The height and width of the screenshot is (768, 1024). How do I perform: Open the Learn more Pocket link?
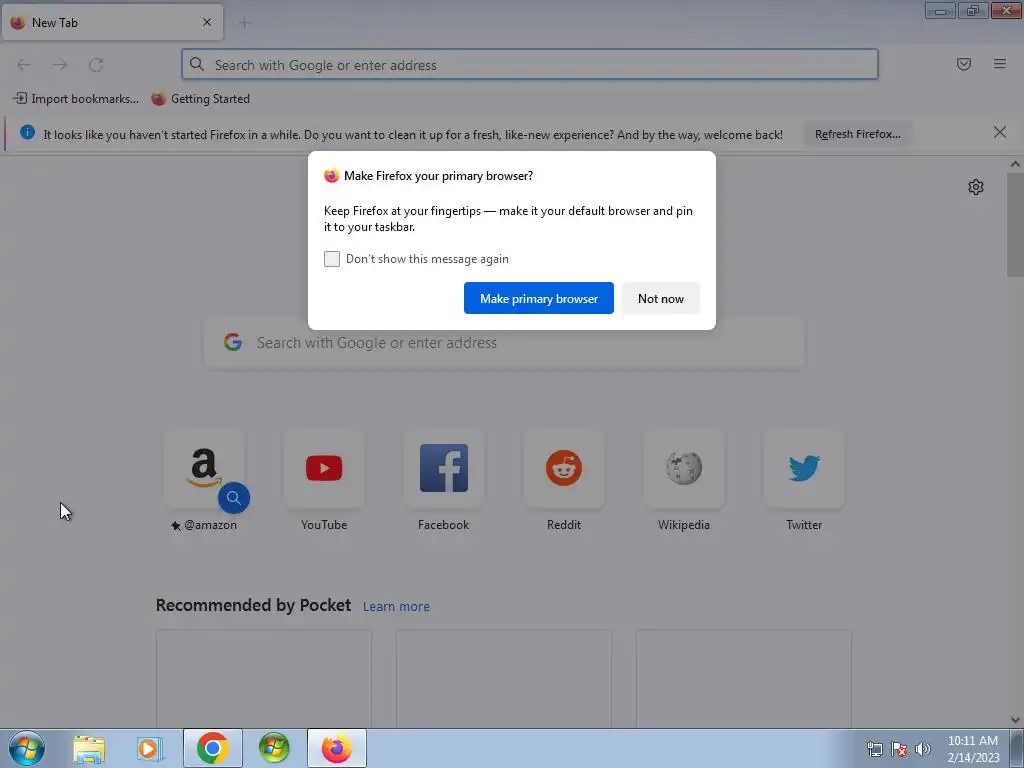[x=396, y=607]
